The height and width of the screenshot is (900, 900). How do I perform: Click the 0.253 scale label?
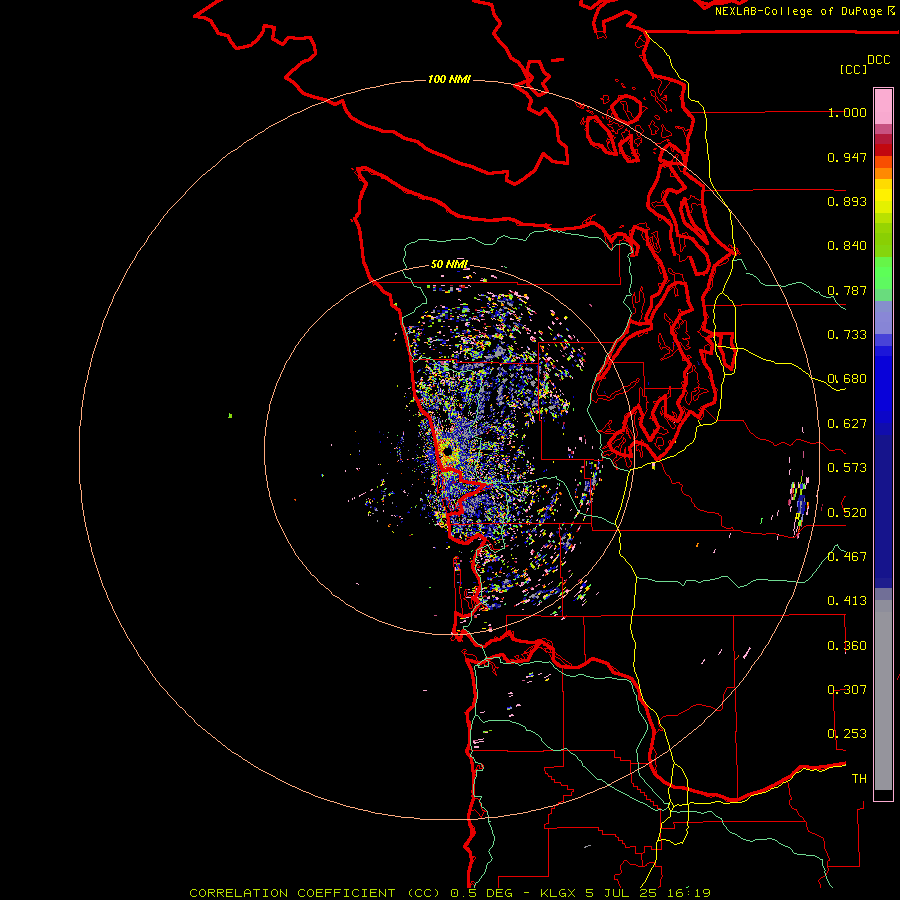click(847, 734)
